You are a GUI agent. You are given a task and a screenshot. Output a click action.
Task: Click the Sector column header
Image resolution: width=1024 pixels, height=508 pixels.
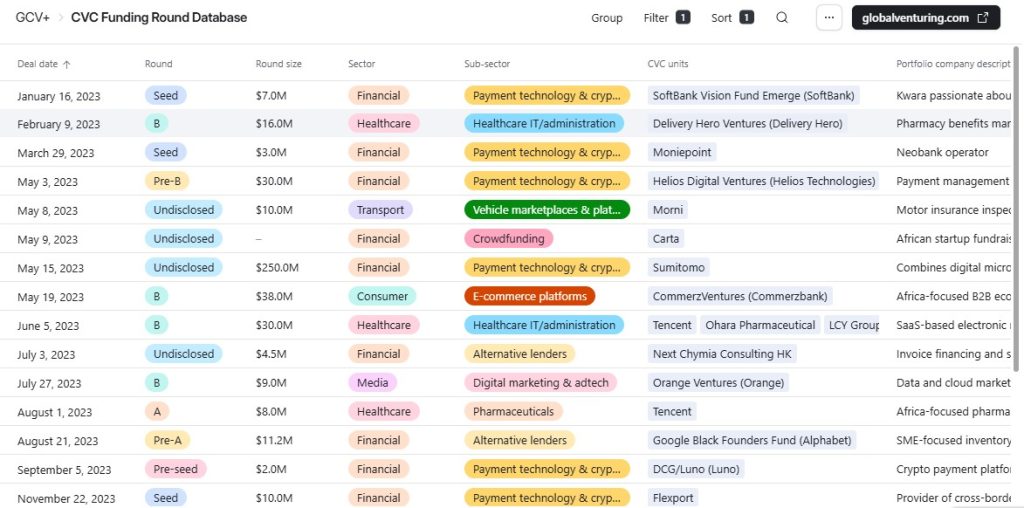pos(362,64)
